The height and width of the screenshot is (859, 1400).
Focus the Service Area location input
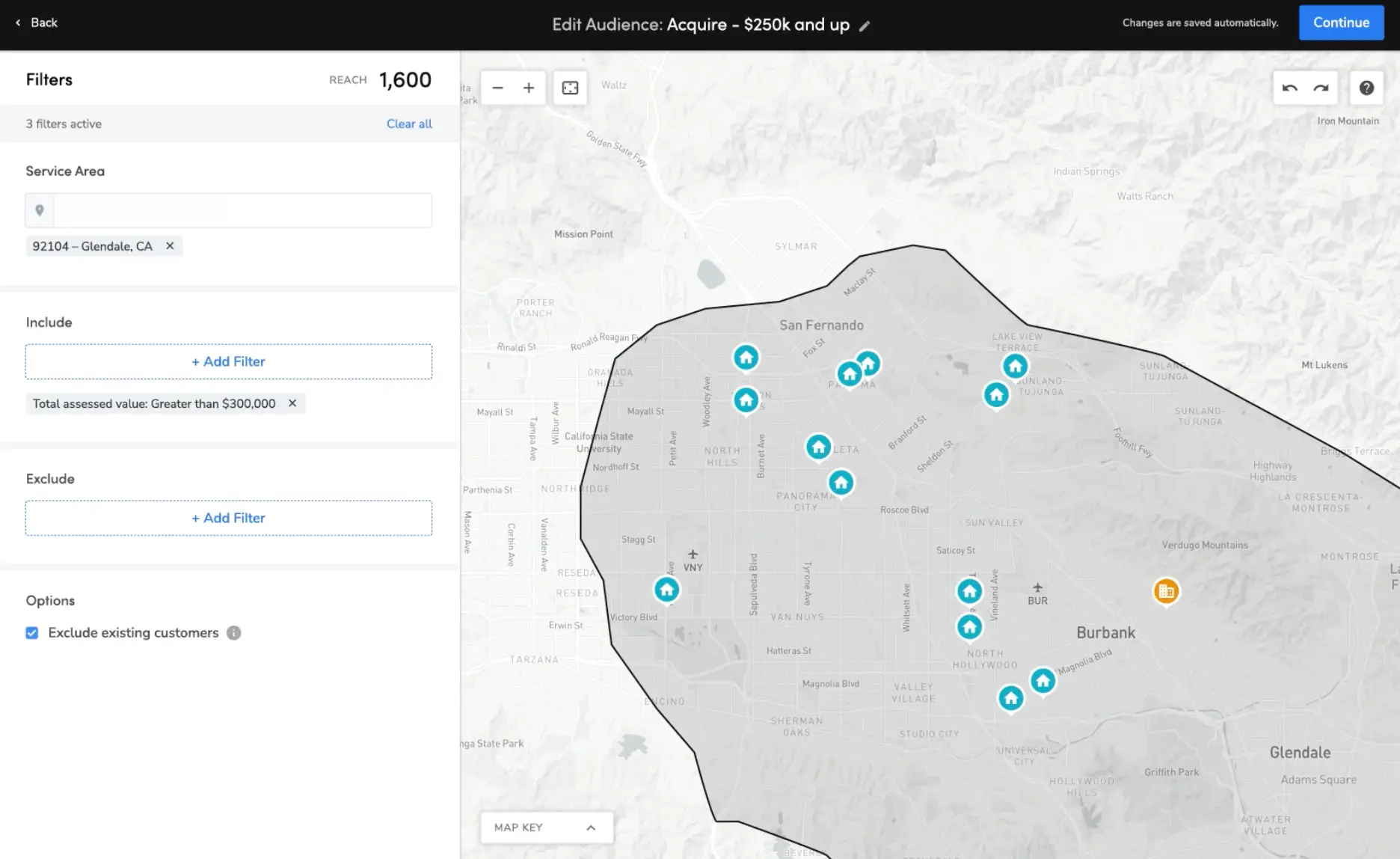pyautogui.click(x=242, y=210)
